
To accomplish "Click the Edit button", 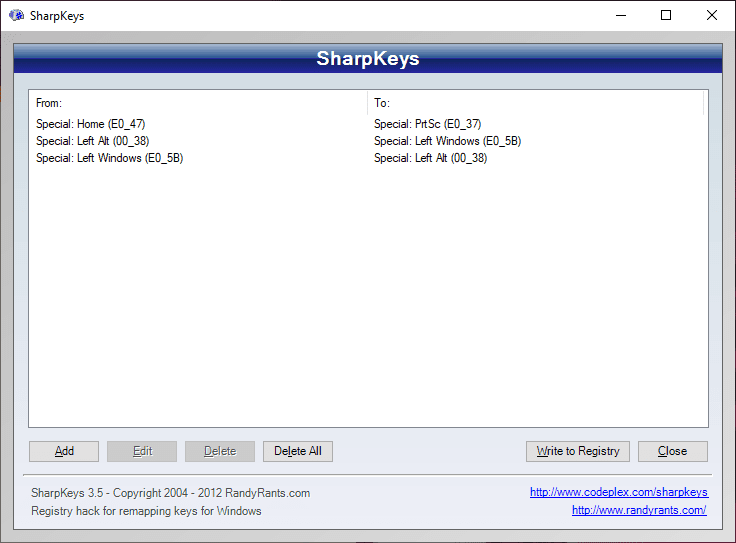I will [x=142, y=451].
